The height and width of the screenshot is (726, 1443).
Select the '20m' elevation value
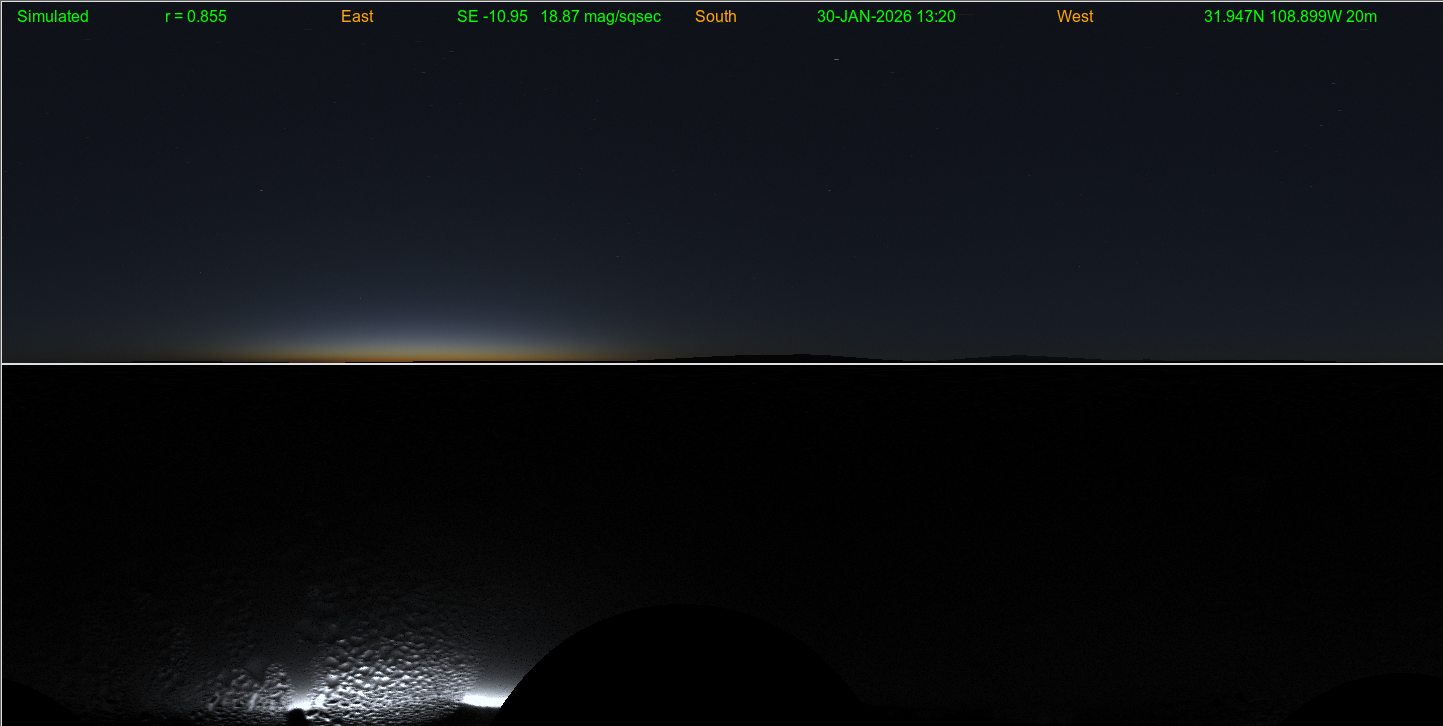click(1362, 17)
